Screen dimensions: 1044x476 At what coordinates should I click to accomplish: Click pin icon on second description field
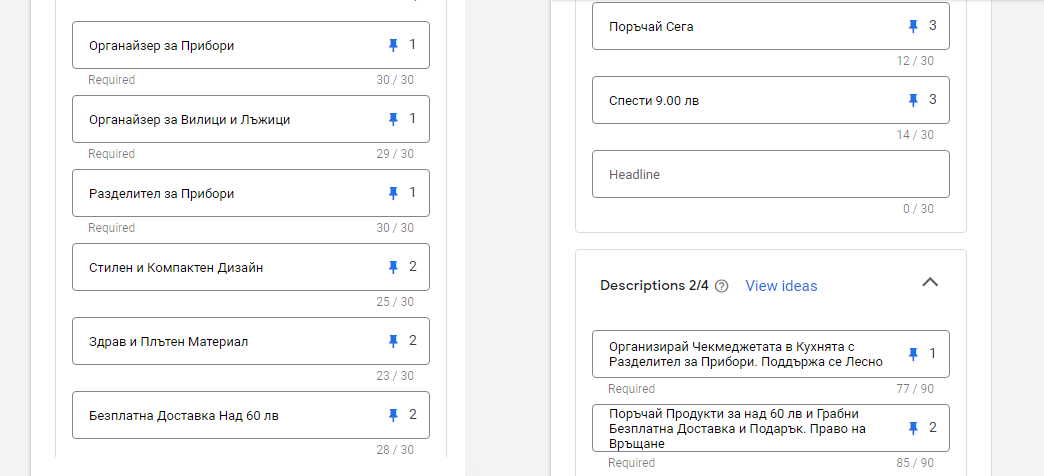tap(913, 428)
